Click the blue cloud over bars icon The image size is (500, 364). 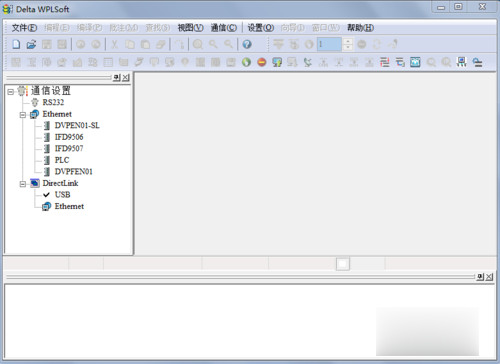477,62
